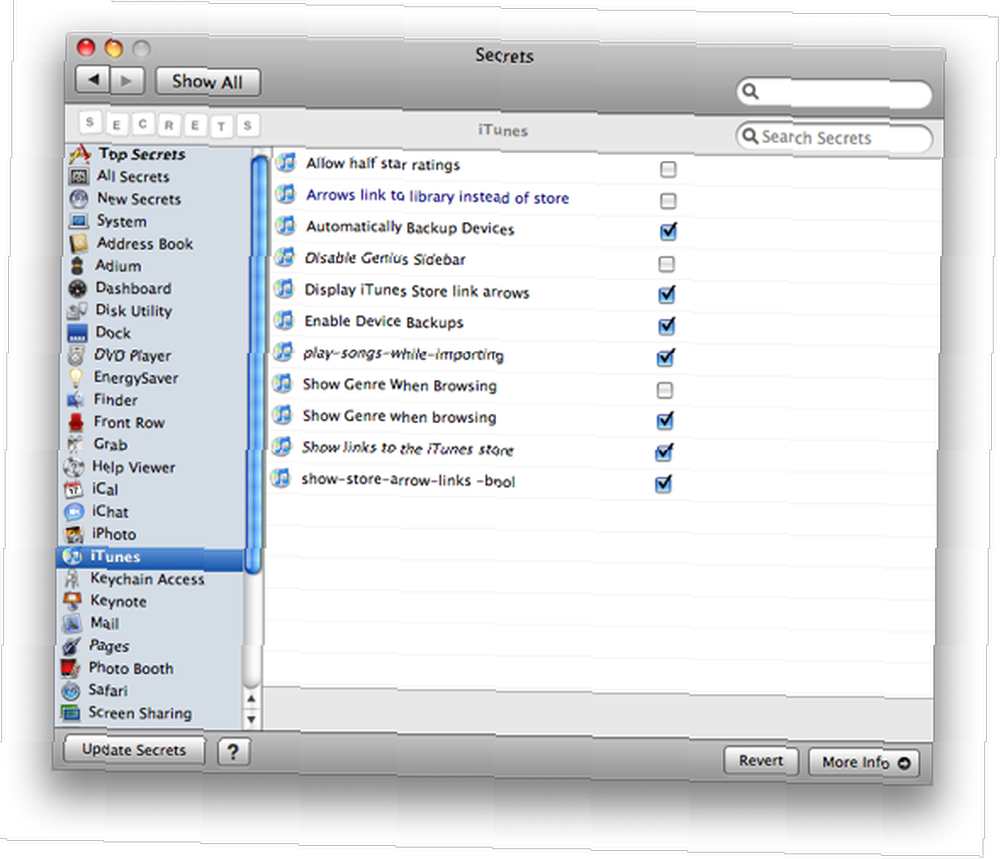Select the Safari compass icon
This screenshot has width=1000, height=859.
click(x=71, y=691)
